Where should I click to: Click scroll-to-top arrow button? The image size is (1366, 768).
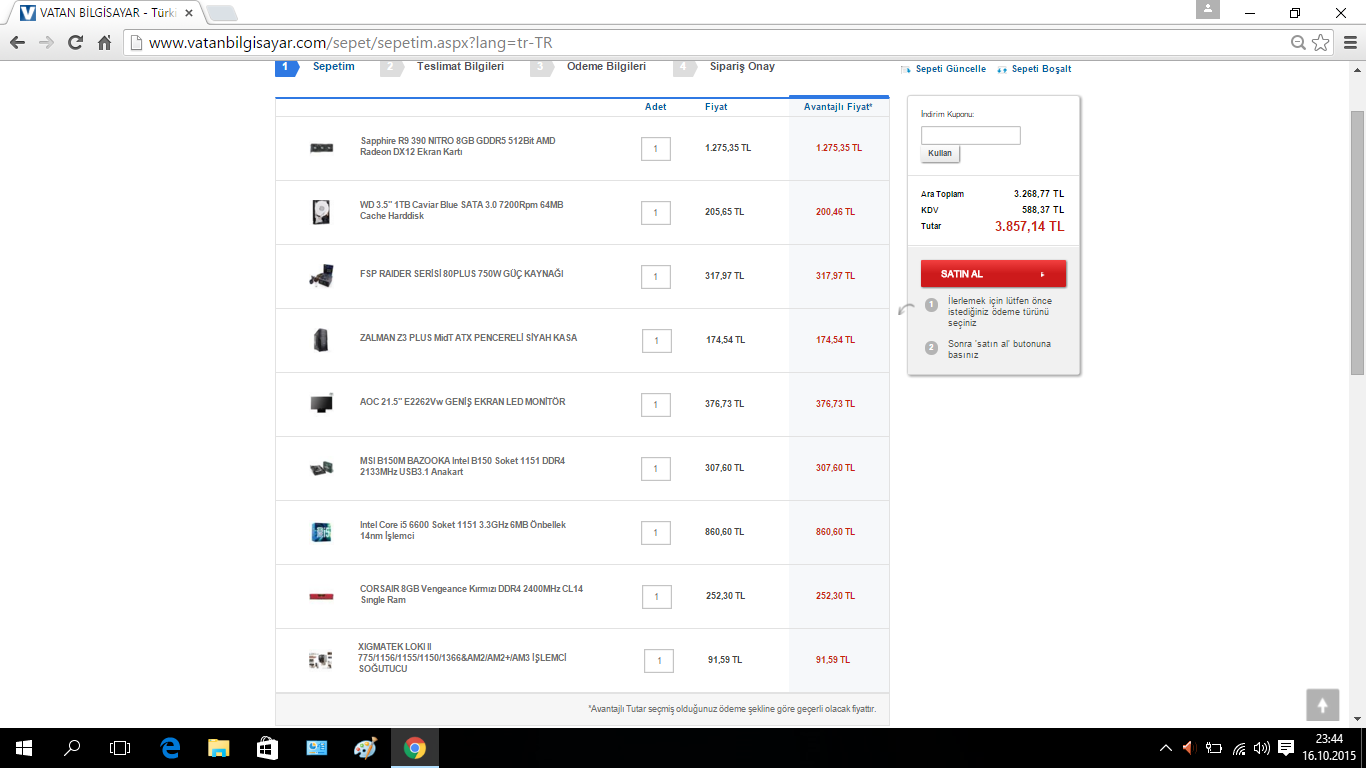(1322, 705)
